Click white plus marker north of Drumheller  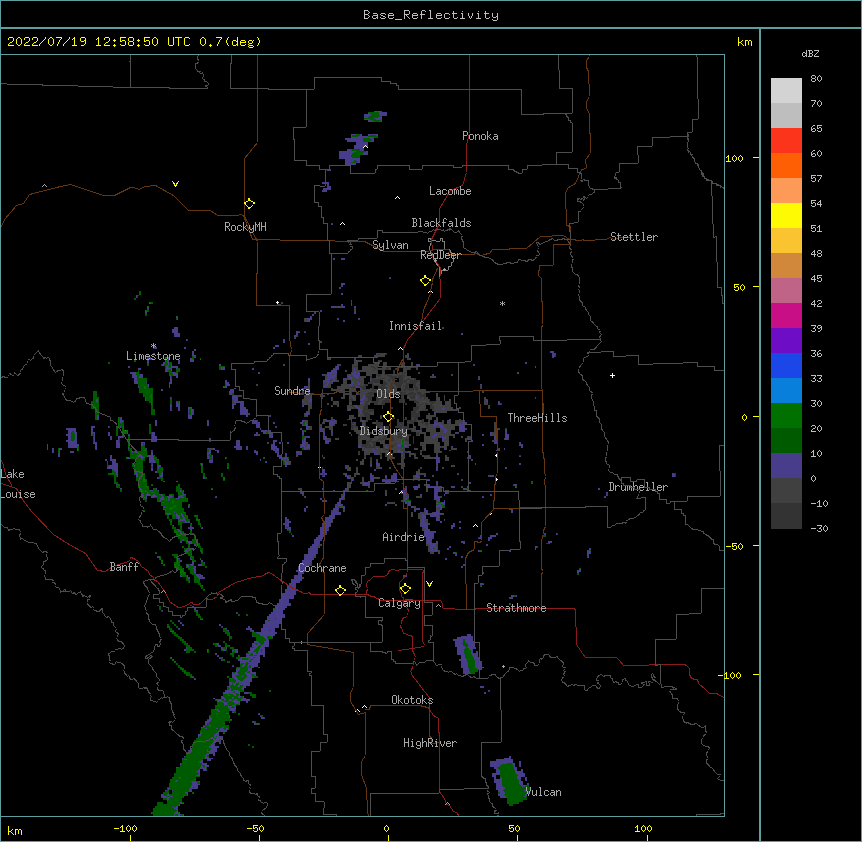coord(612,375)
